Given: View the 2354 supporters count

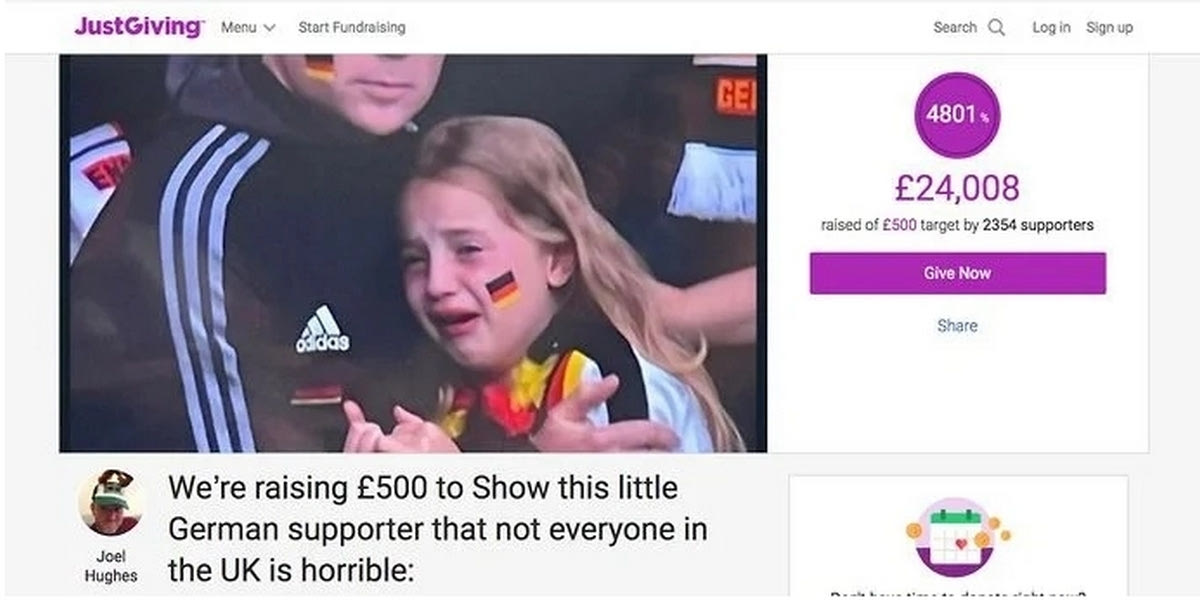Looking at the screenshot, I should coord(1038,225).
